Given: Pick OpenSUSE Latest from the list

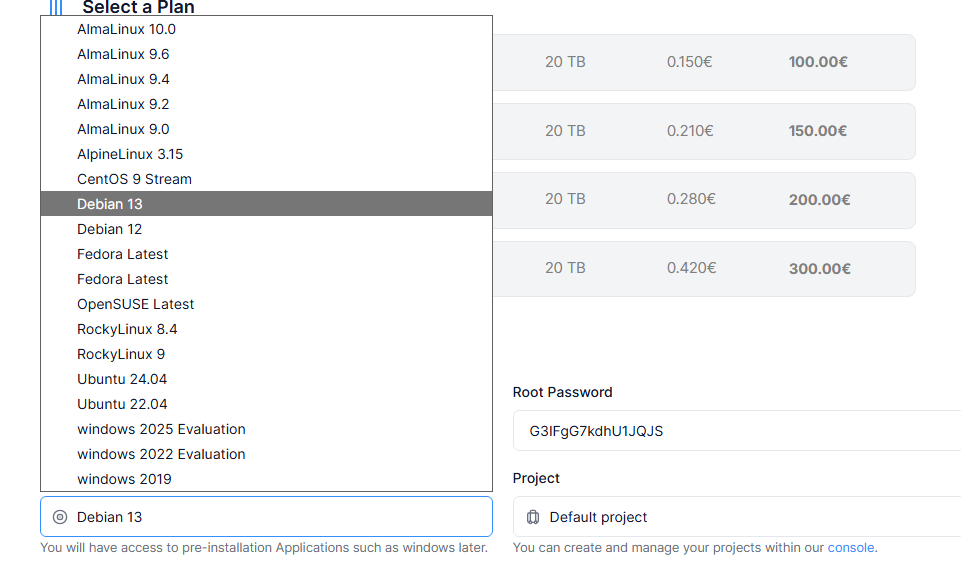Looking at the screenshot, I should pos(136,304).
